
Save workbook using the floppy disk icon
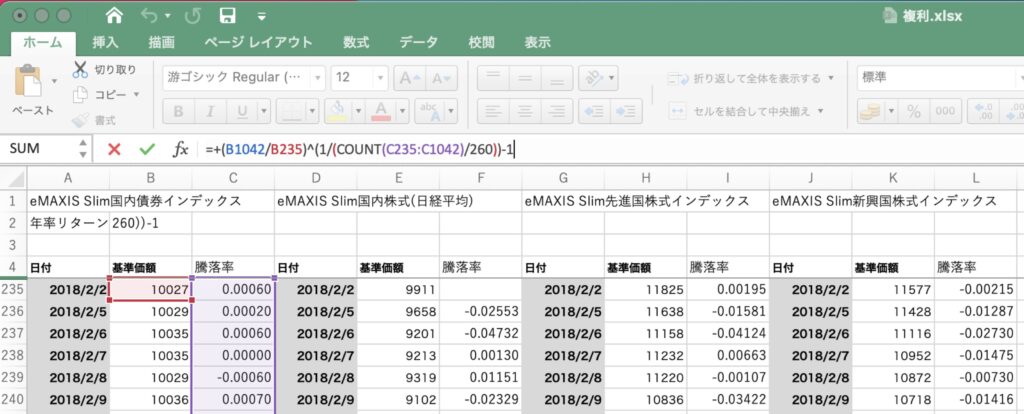tap(227, 15)
